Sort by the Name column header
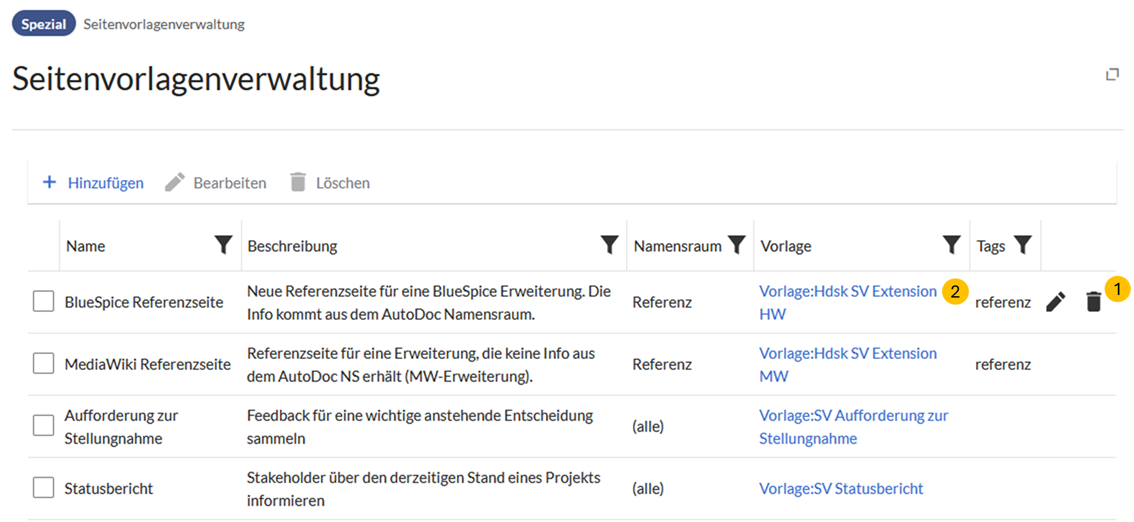This screenshot has width=1134, height=522. click(x=86, y=246)
